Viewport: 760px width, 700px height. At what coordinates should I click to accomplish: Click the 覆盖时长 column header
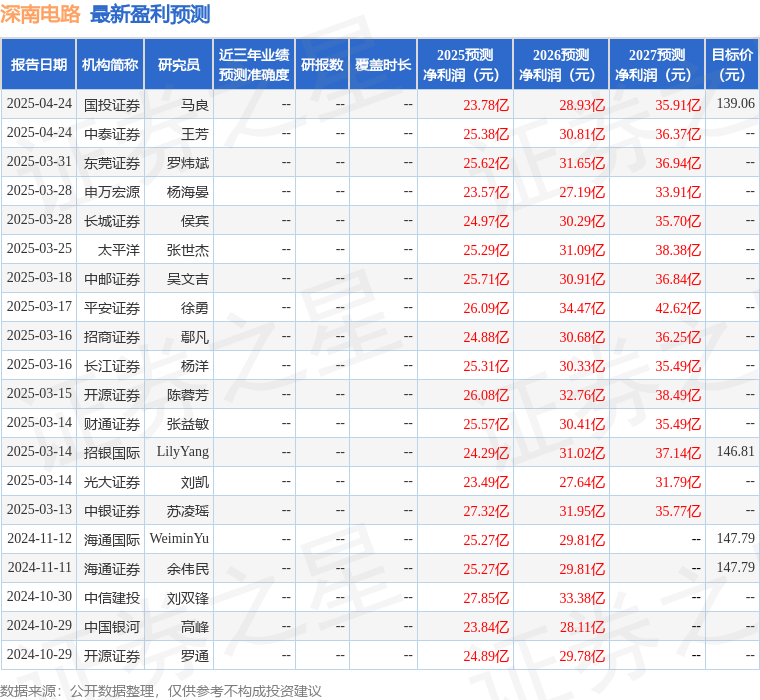[x=383, y=65]
